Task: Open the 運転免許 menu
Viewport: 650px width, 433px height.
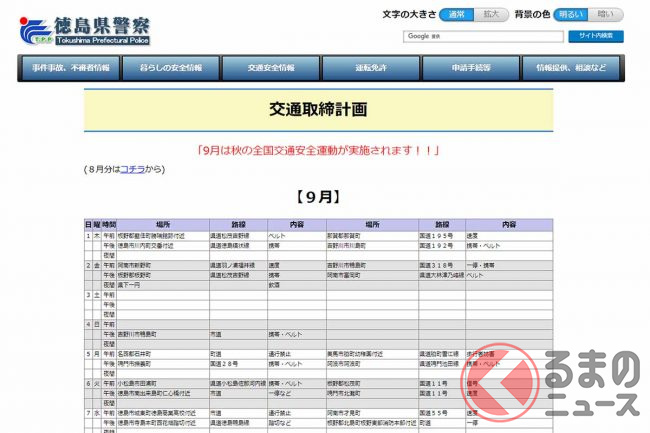Action: pos(371,68)
